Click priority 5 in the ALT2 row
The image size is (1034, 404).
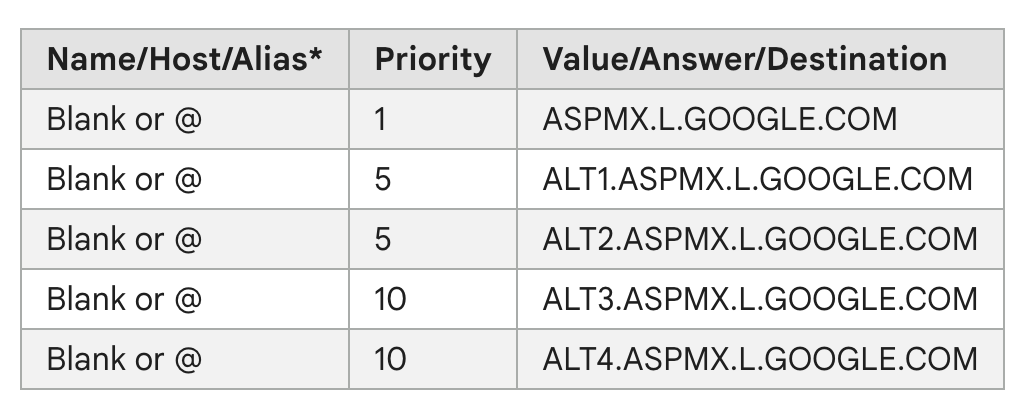(383, 239)
